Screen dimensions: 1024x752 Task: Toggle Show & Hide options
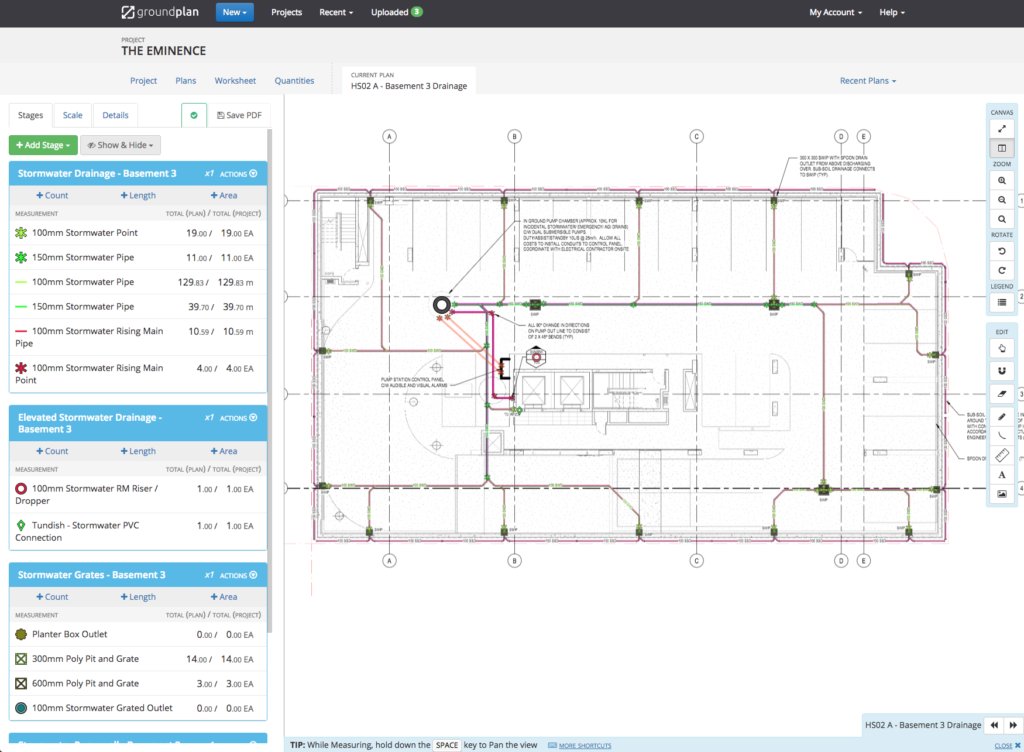[120, 145]
